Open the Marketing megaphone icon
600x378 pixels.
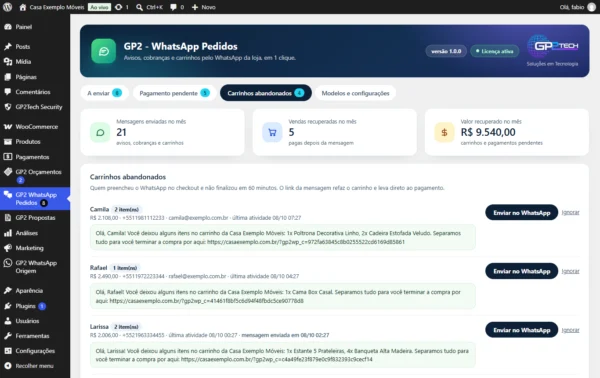pos(8,248)
